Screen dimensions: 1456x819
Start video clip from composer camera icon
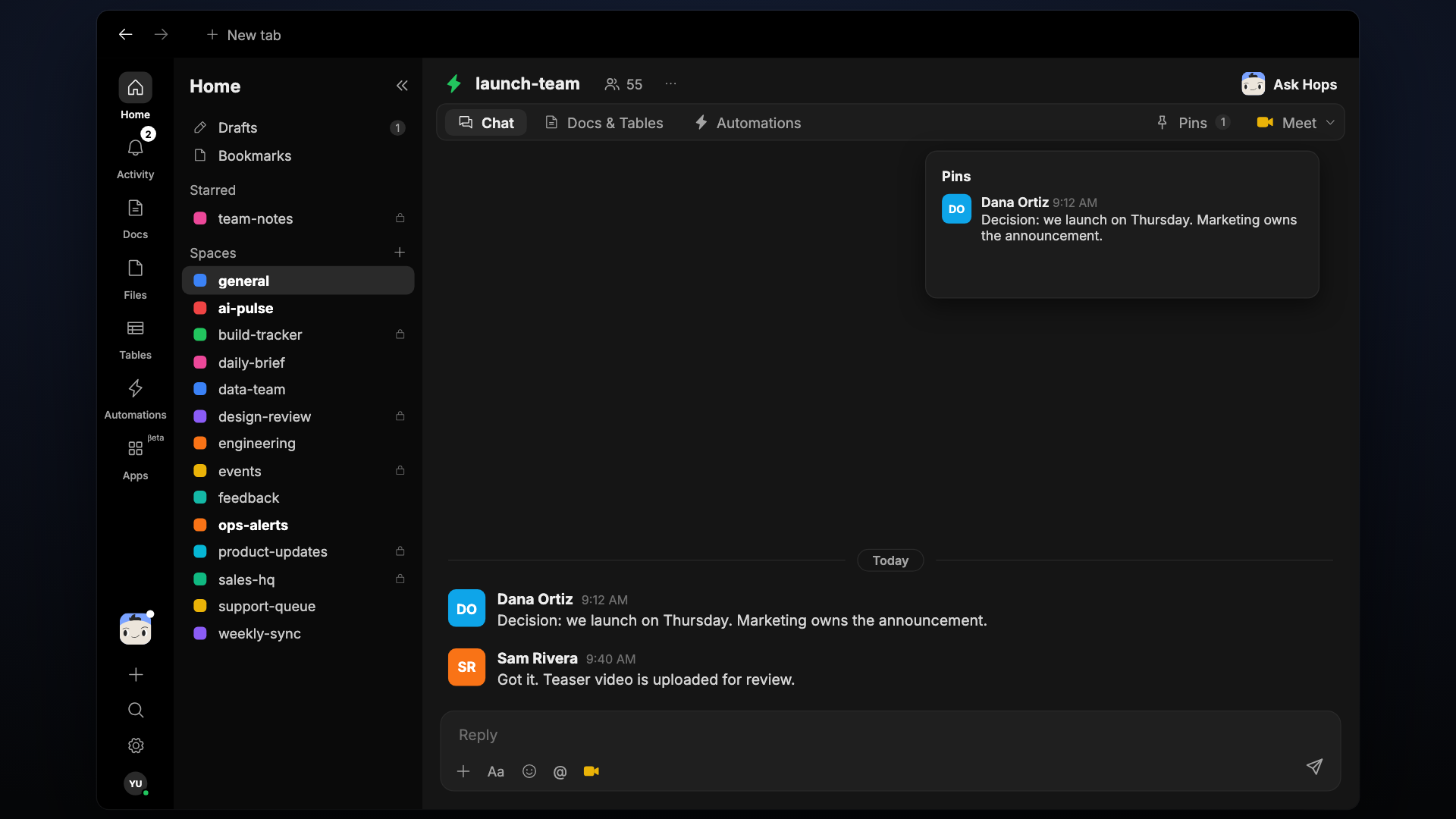(591, 771)
